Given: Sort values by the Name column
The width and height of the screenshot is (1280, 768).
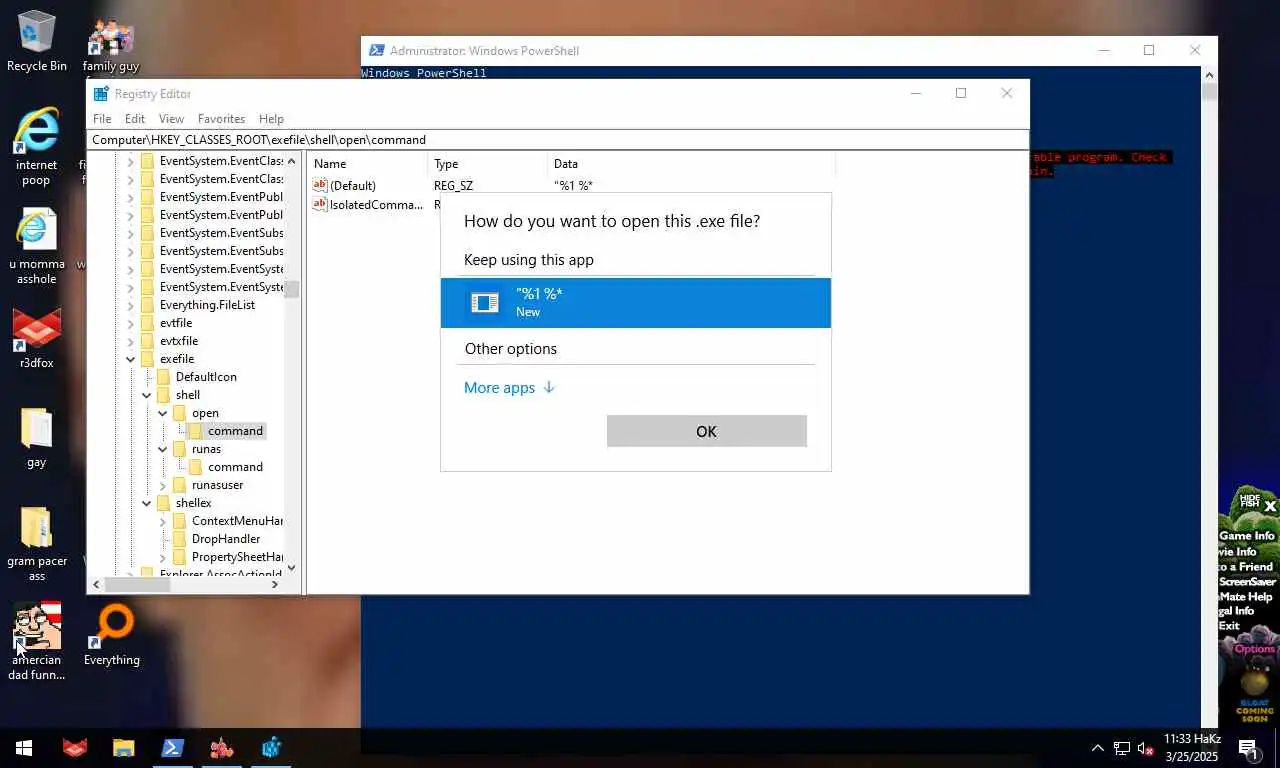Looking at the screenshot, I should click(x=369, y=164).
